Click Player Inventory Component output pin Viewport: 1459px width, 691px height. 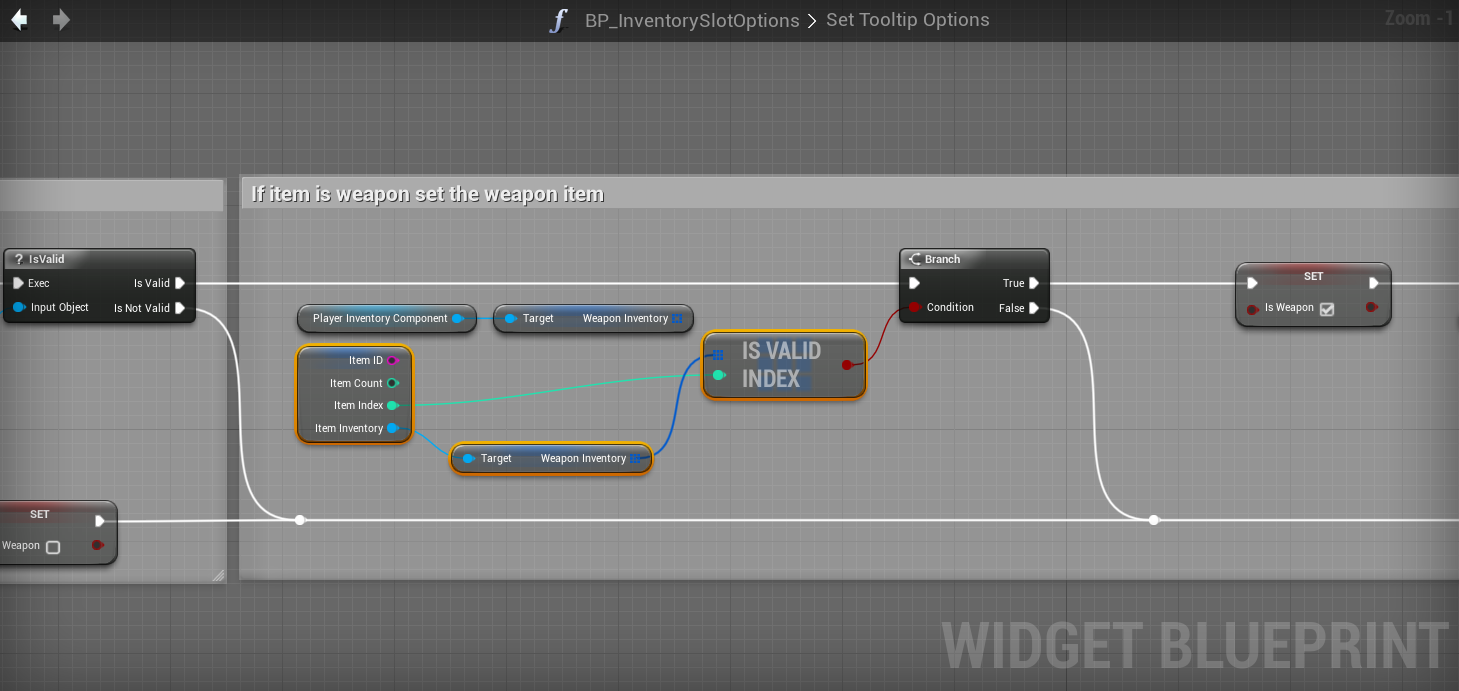point(457,318)
